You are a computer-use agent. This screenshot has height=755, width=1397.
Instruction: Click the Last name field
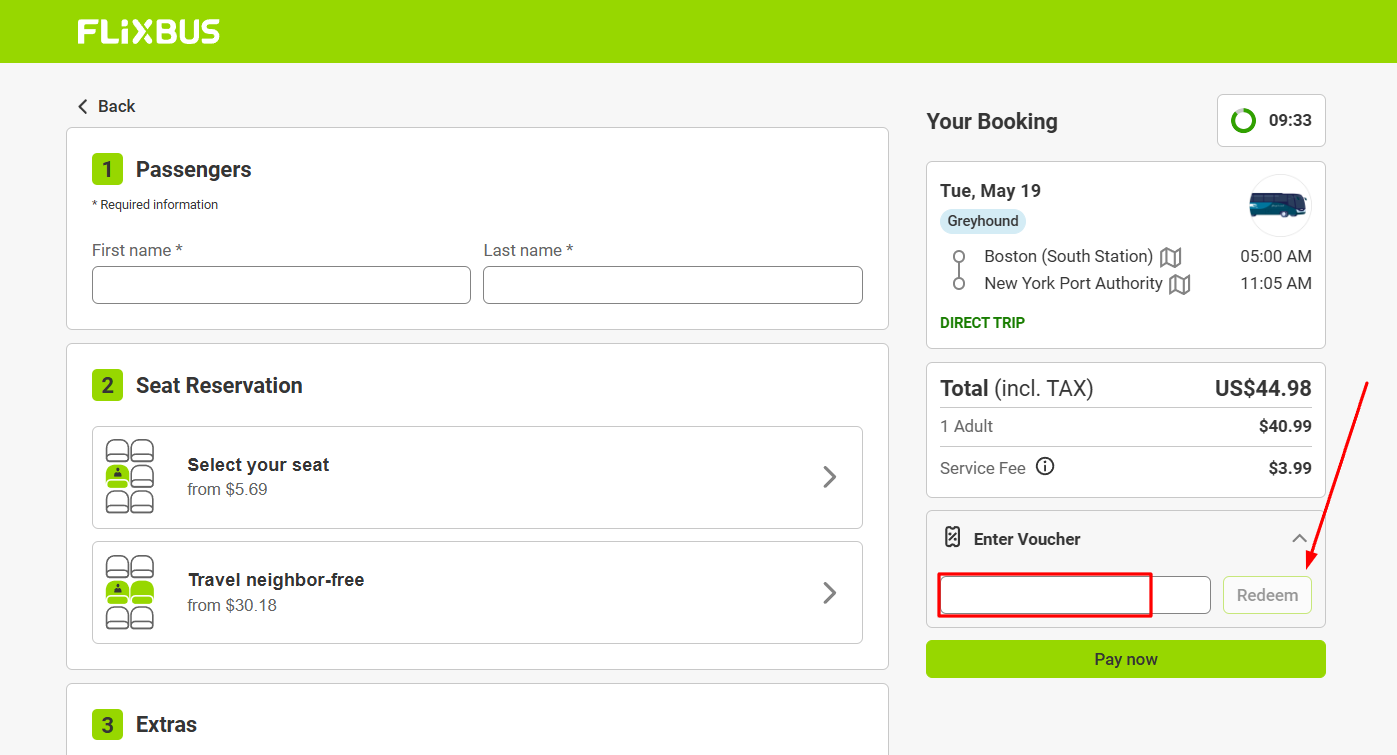point(673,285)
